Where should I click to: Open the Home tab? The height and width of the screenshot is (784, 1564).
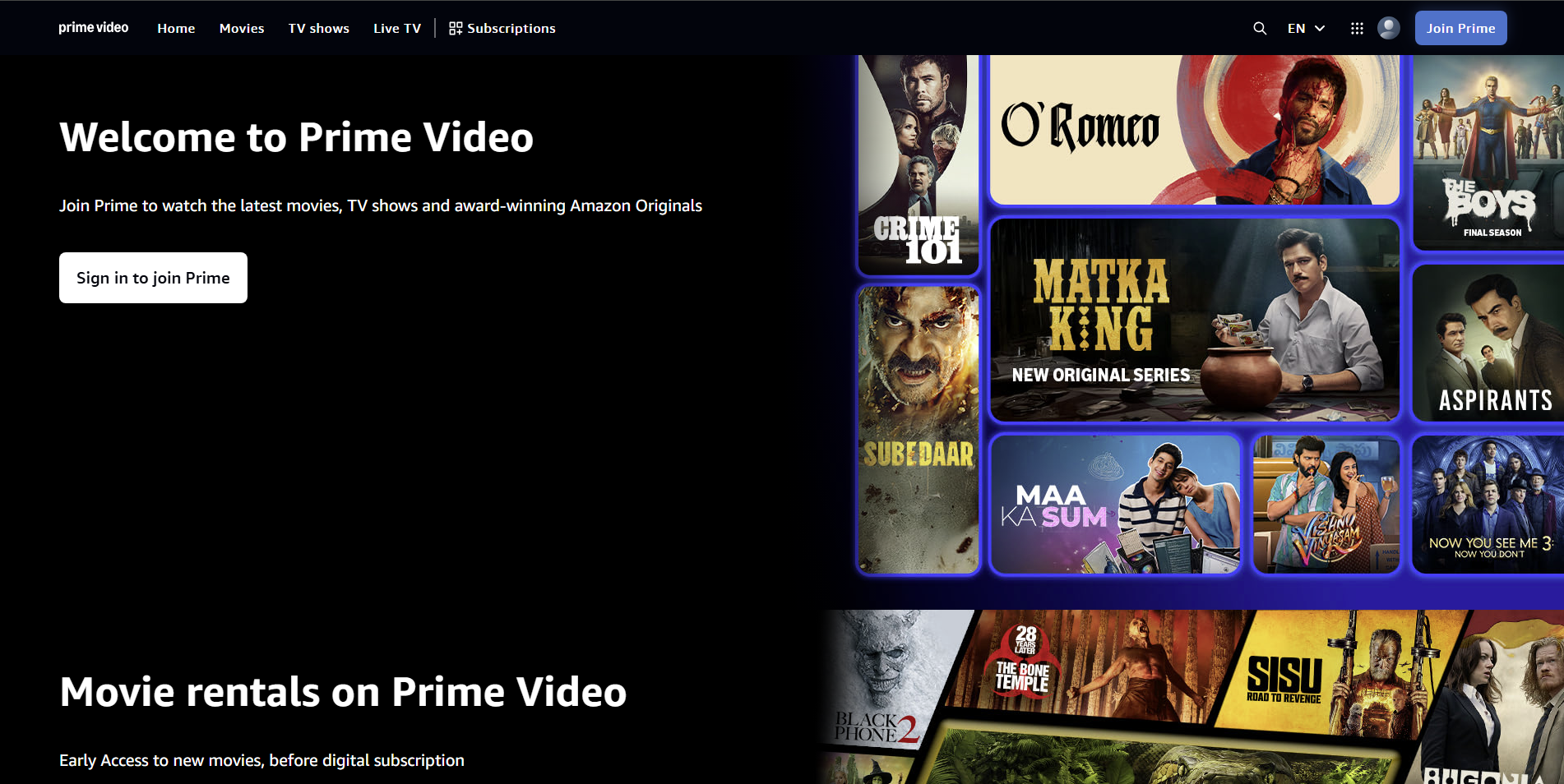pos(176,28)
